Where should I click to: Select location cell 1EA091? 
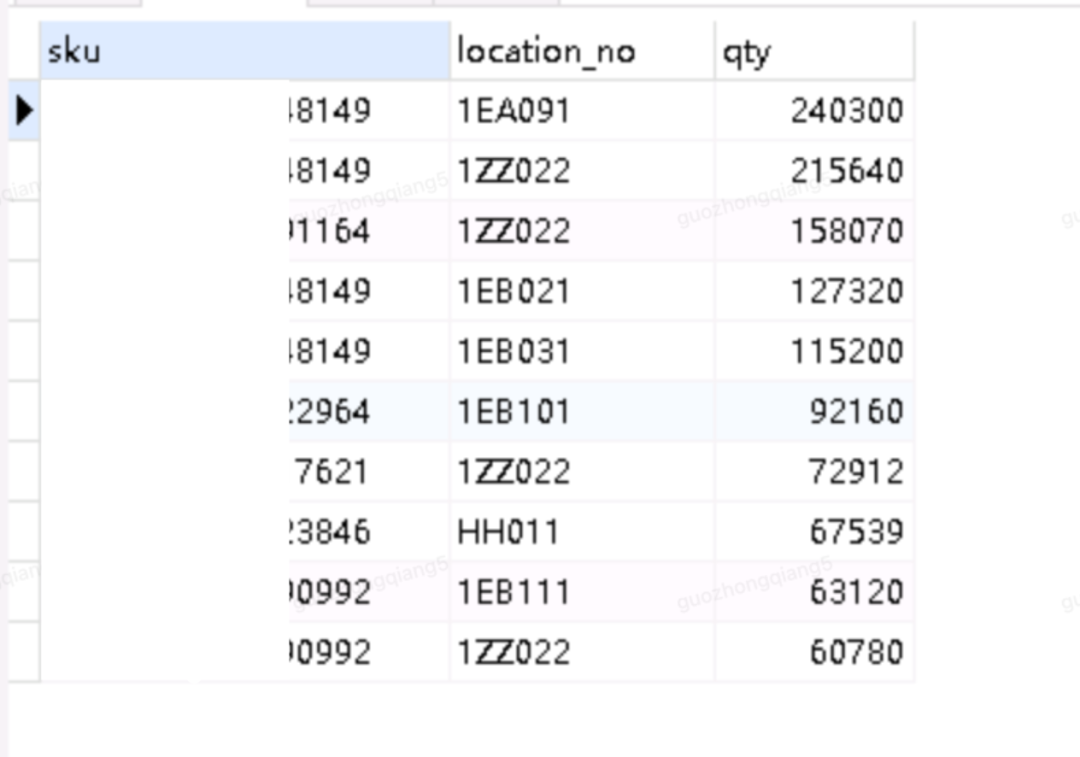pos(582,111)
